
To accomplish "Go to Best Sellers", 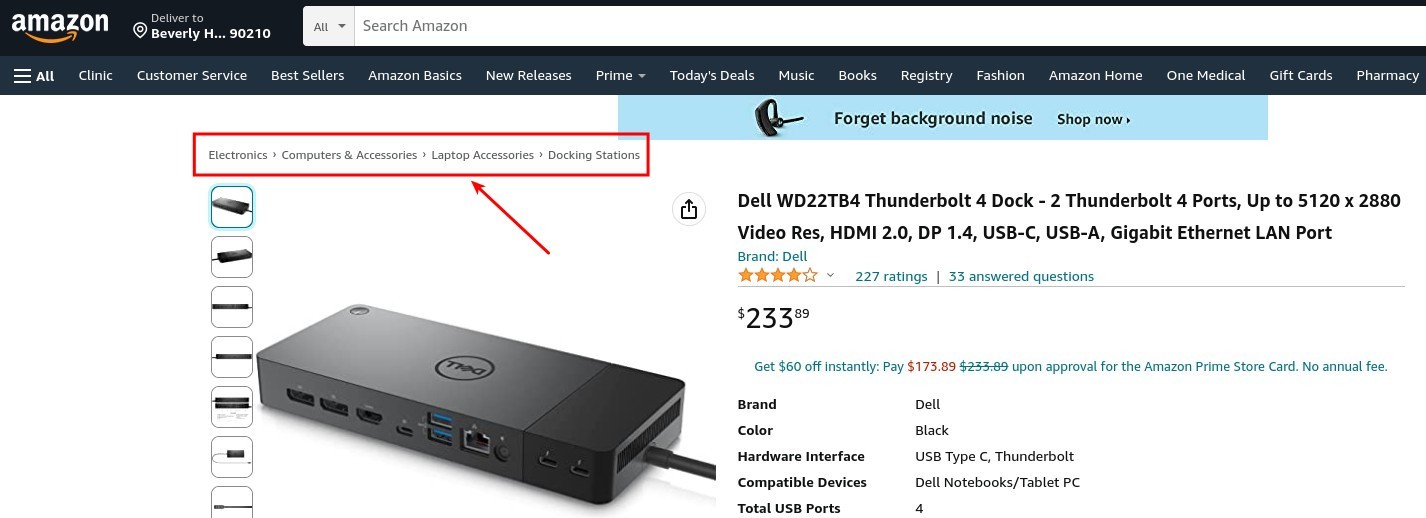I will click(x=307, y=75).
